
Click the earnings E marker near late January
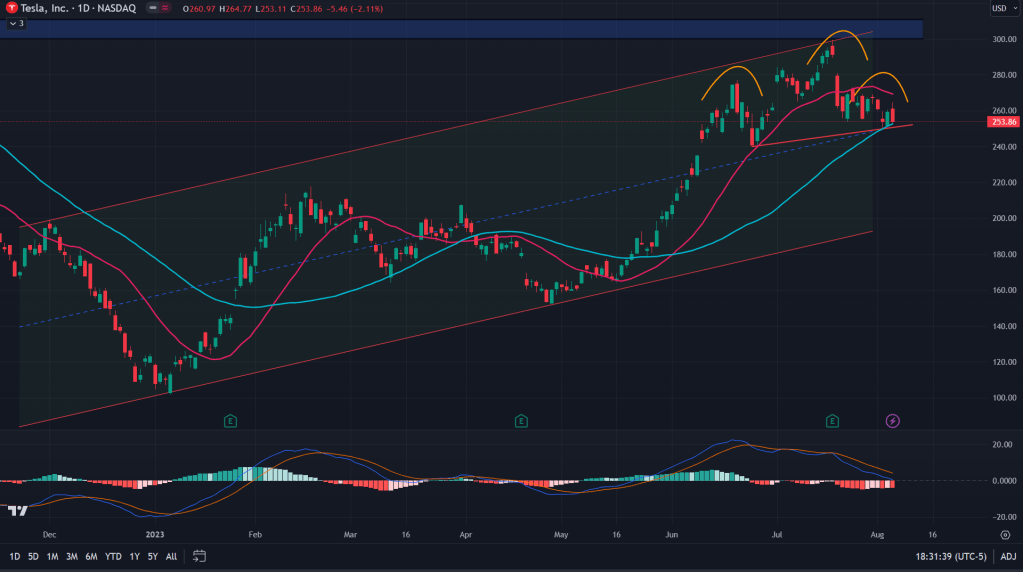pos(230,421)
